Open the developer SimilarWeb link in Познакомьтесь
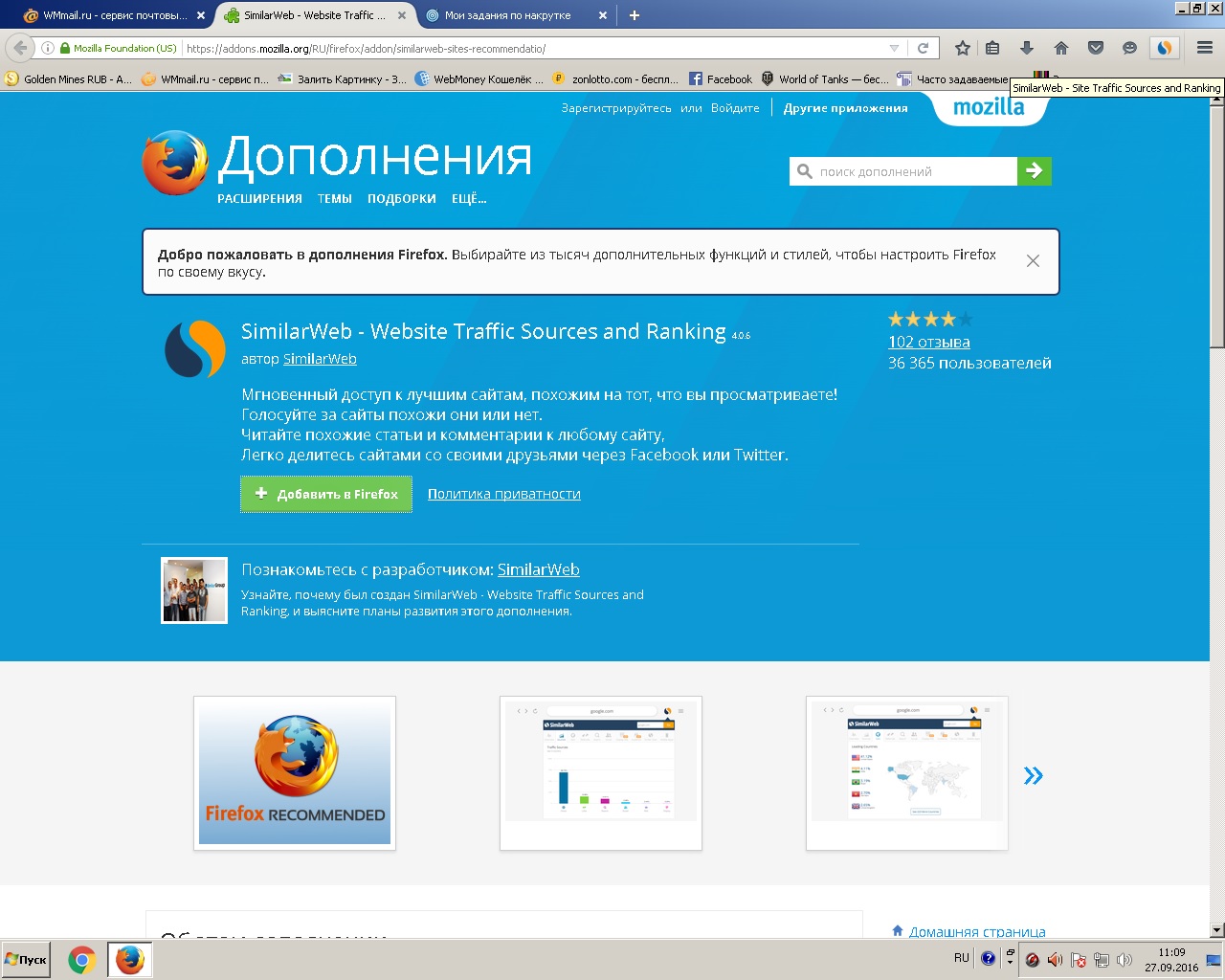The height and width of the screenshot is (980, 1225). click(539, 569)
